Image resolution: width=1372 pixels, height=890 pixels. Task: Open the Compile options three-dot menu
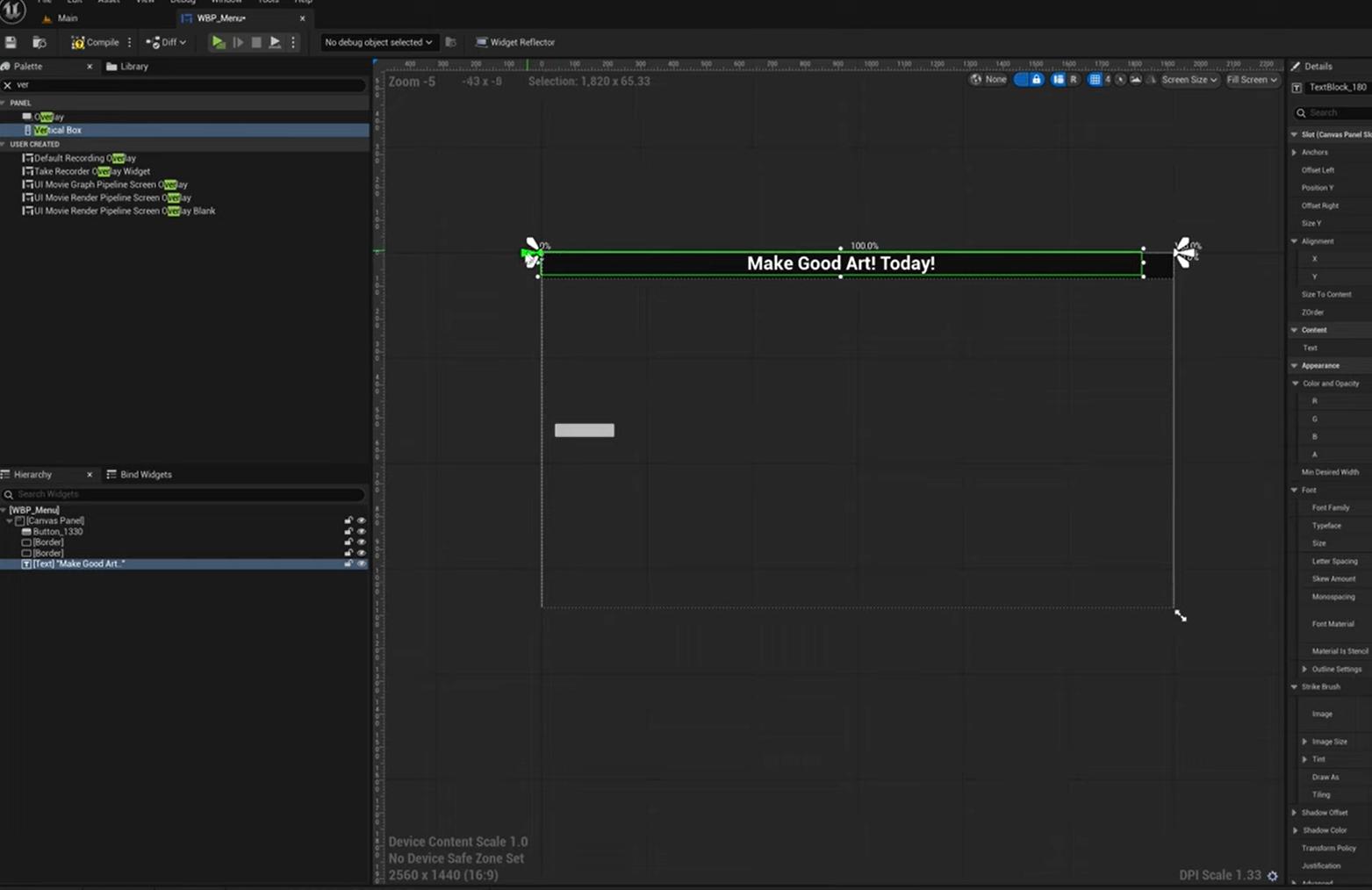coord(130,42)
